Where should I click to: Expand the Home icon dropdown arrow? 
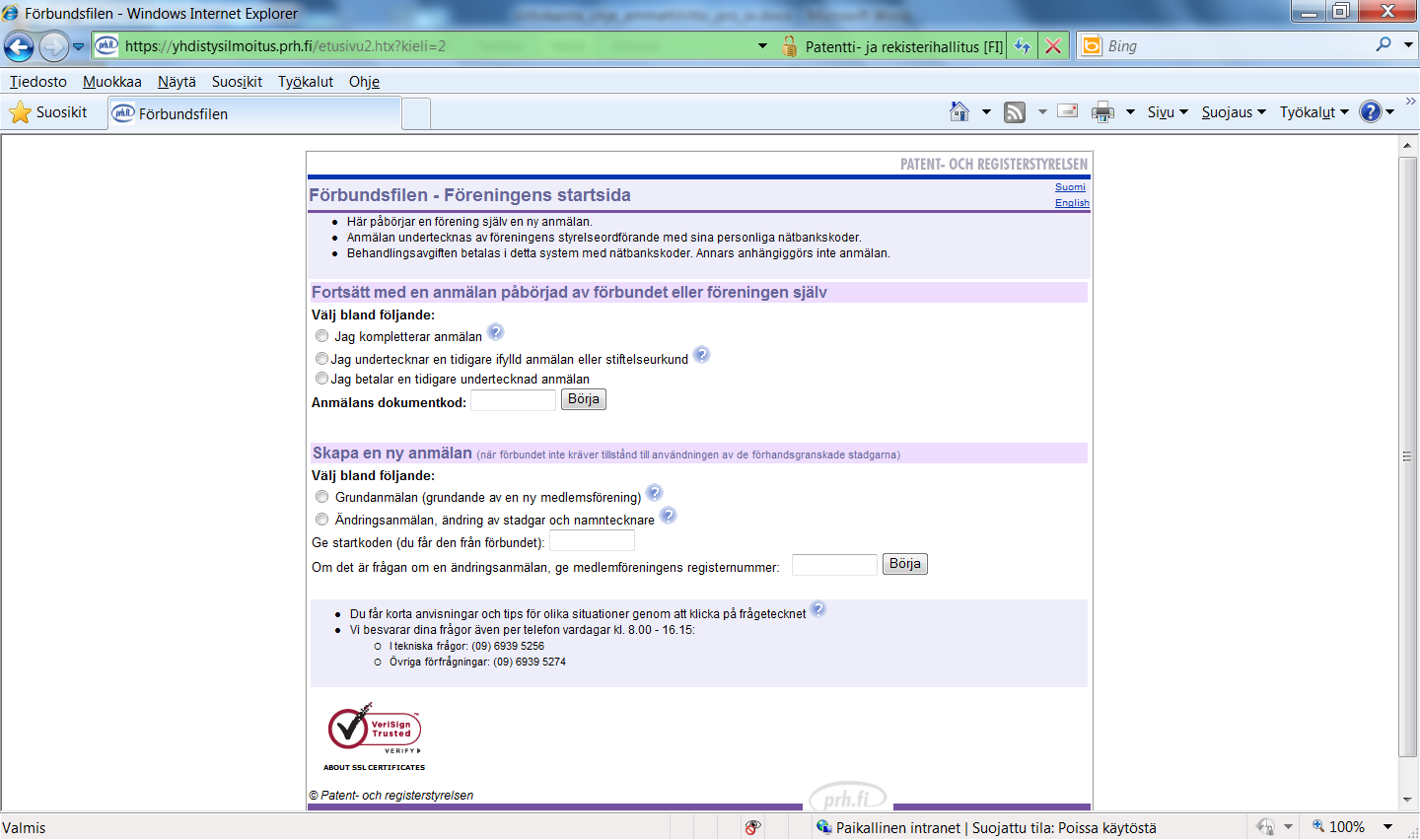(986, 112)
